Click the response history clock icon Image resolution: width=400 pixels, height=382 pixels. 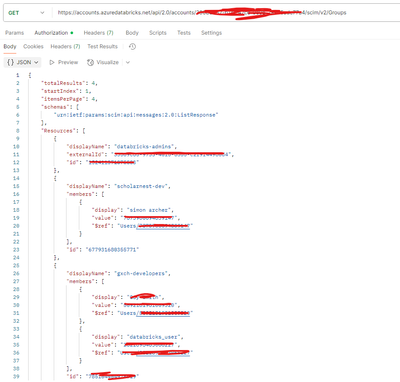[x=132, y=47]
